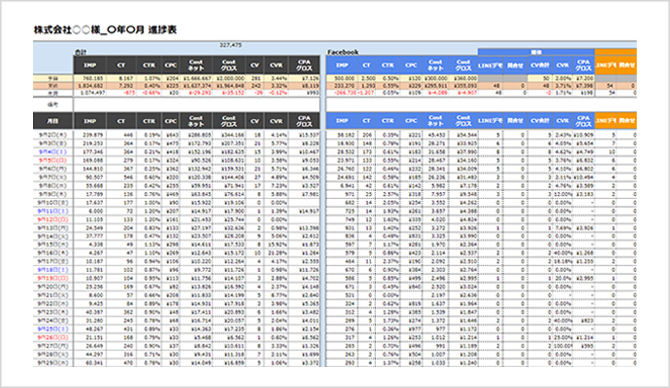Image resolution: width=670 pixels, height=388 pixels.
Task: Click the IMP cell 177,346
Action: pos(90,152)
